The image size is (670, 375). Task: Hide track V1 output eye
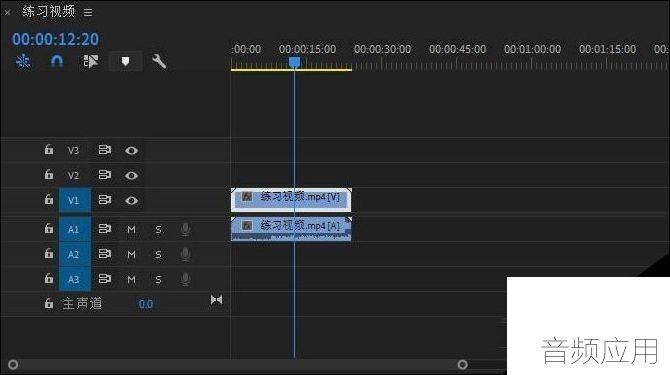132,200
